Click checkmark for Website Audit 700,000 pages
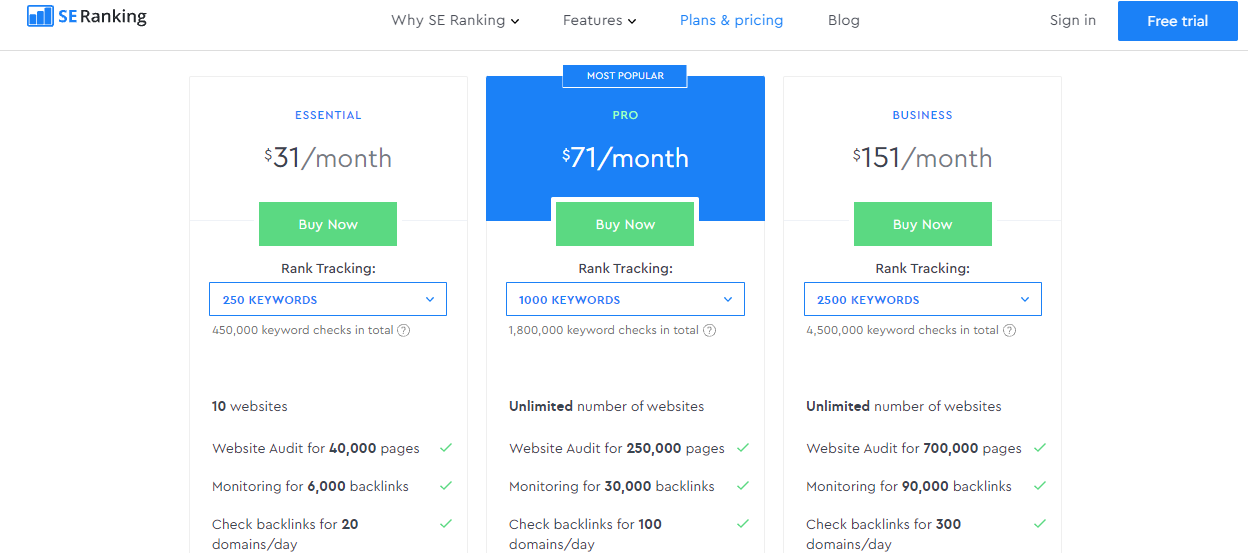The image size is (1248, 553). [x=1040, y=448]
